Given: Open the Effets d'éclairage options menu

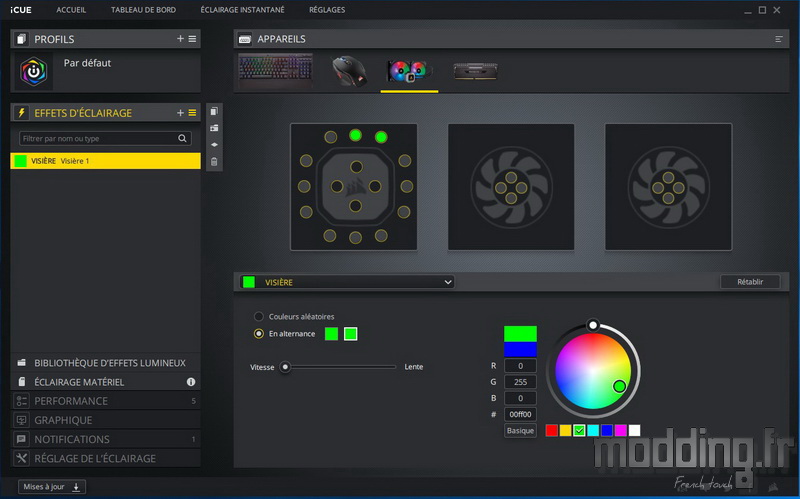Looking at the screenshot, I should click(192, 113).
